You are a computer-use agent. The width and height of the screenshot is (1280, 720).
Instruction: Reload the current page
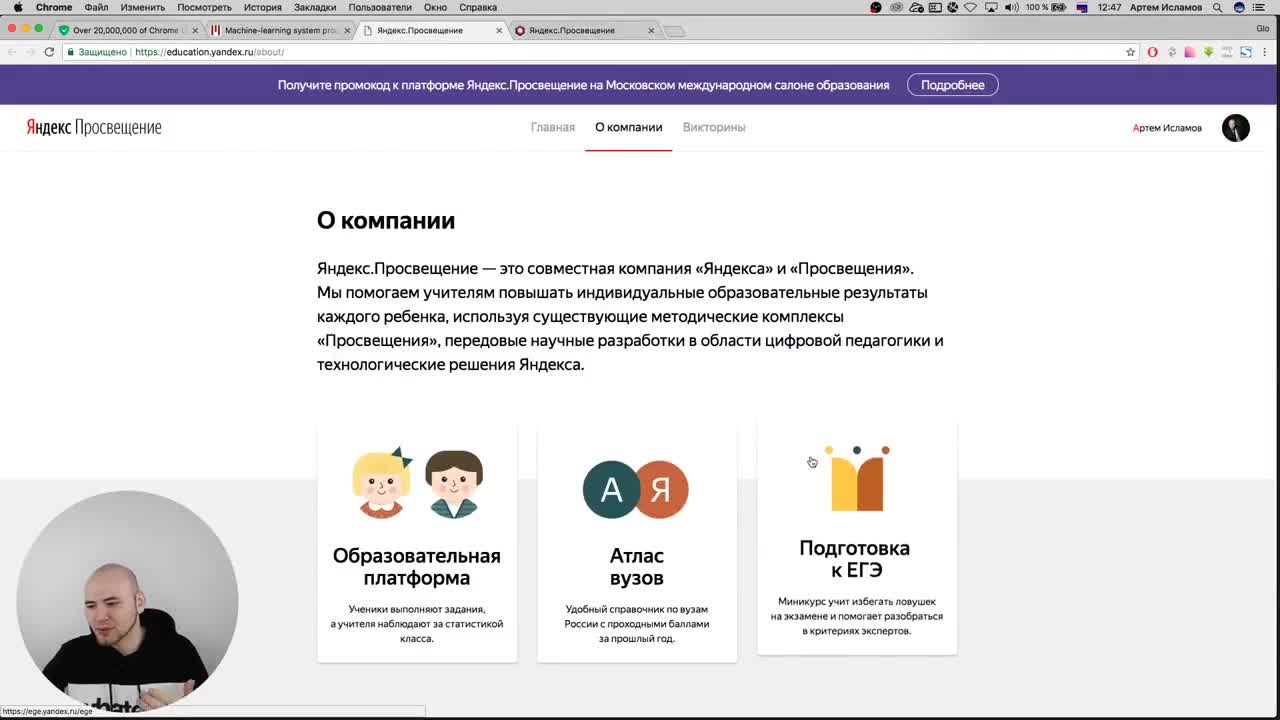click(49, 52)
